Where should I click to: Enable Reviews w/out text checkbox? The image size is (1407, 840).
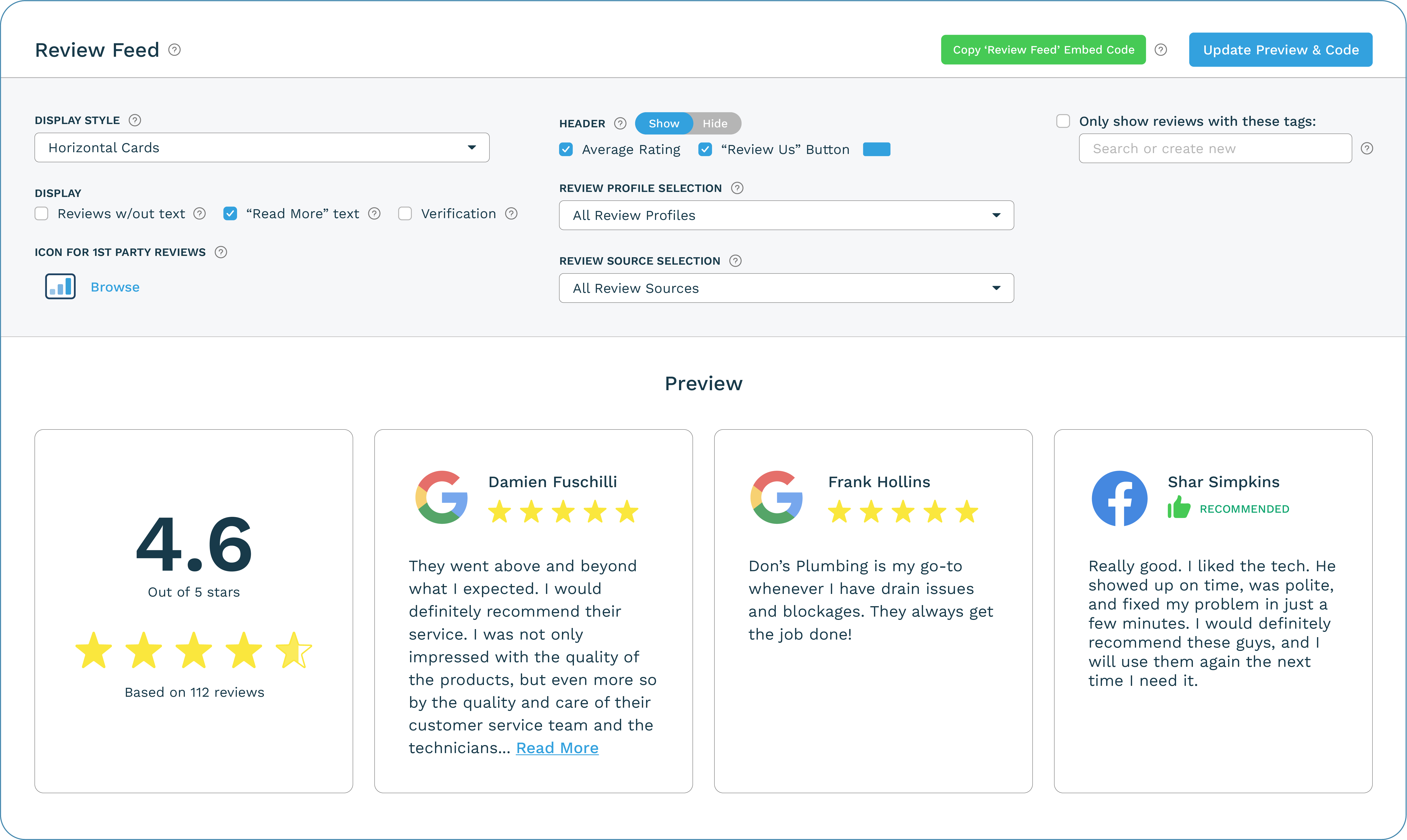coord(41,213)
